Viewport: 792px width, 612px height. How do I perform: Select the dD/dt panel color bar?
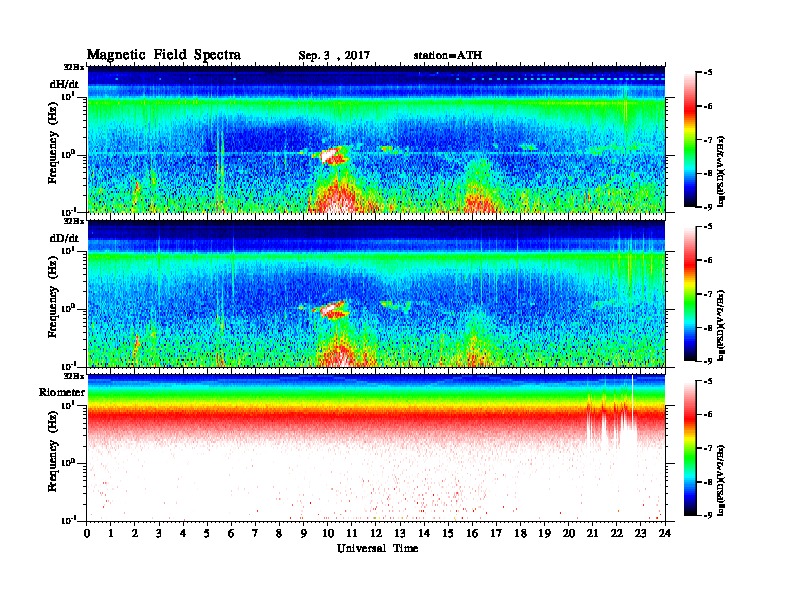690,294
